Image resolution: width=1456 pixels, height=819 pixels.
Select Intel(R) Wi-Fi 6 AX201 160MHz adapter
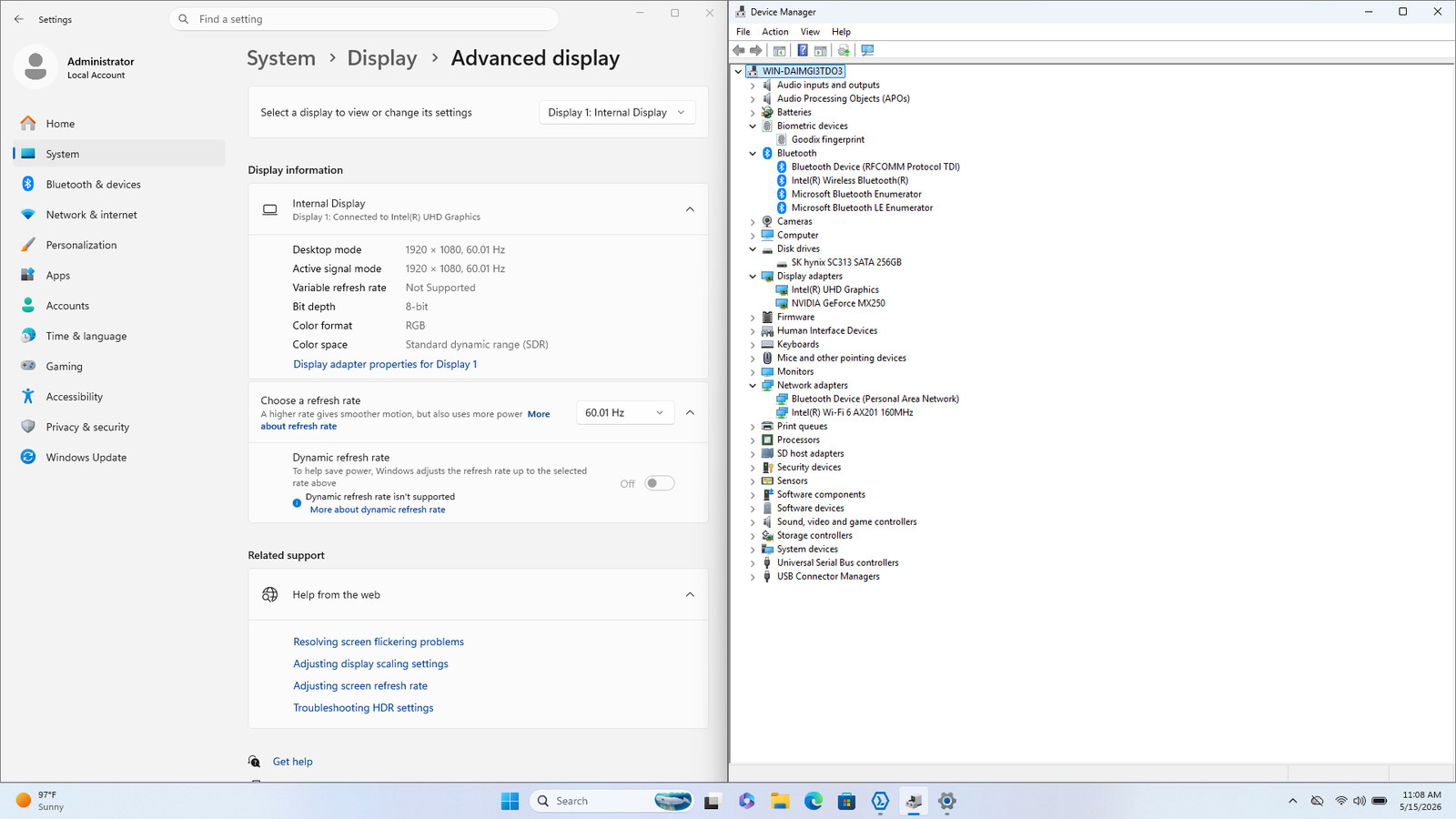point(852,412)
